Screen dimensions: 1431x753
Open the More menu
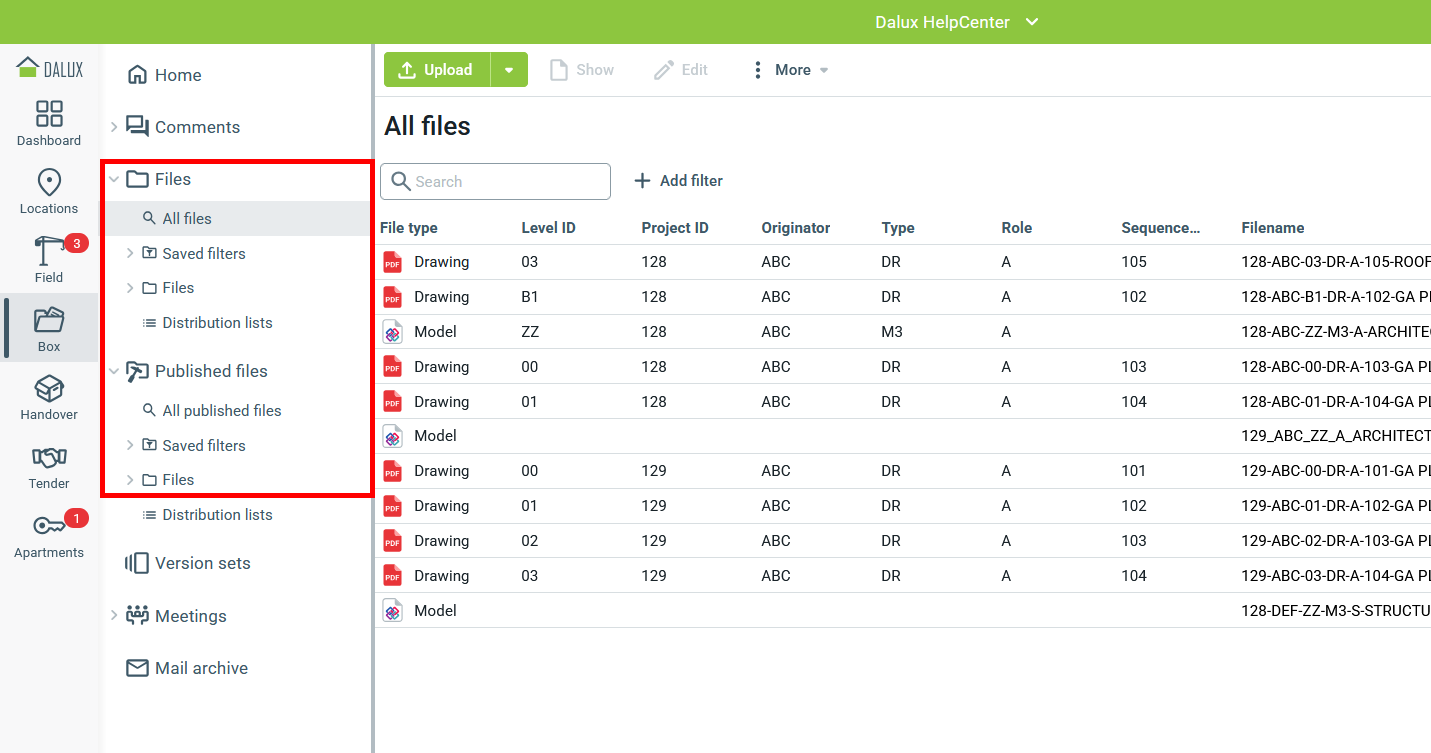[x=789, y=69]
